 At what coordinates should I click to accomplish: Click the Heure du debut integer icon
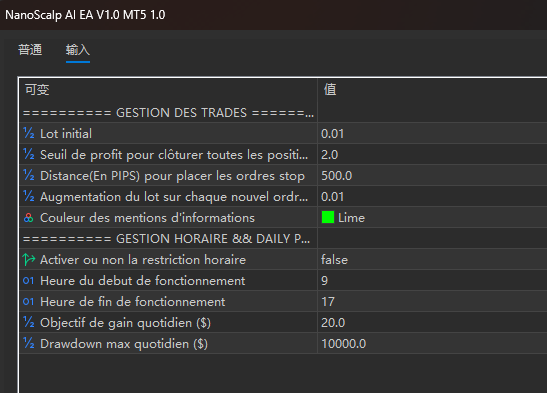pos(29,280)
